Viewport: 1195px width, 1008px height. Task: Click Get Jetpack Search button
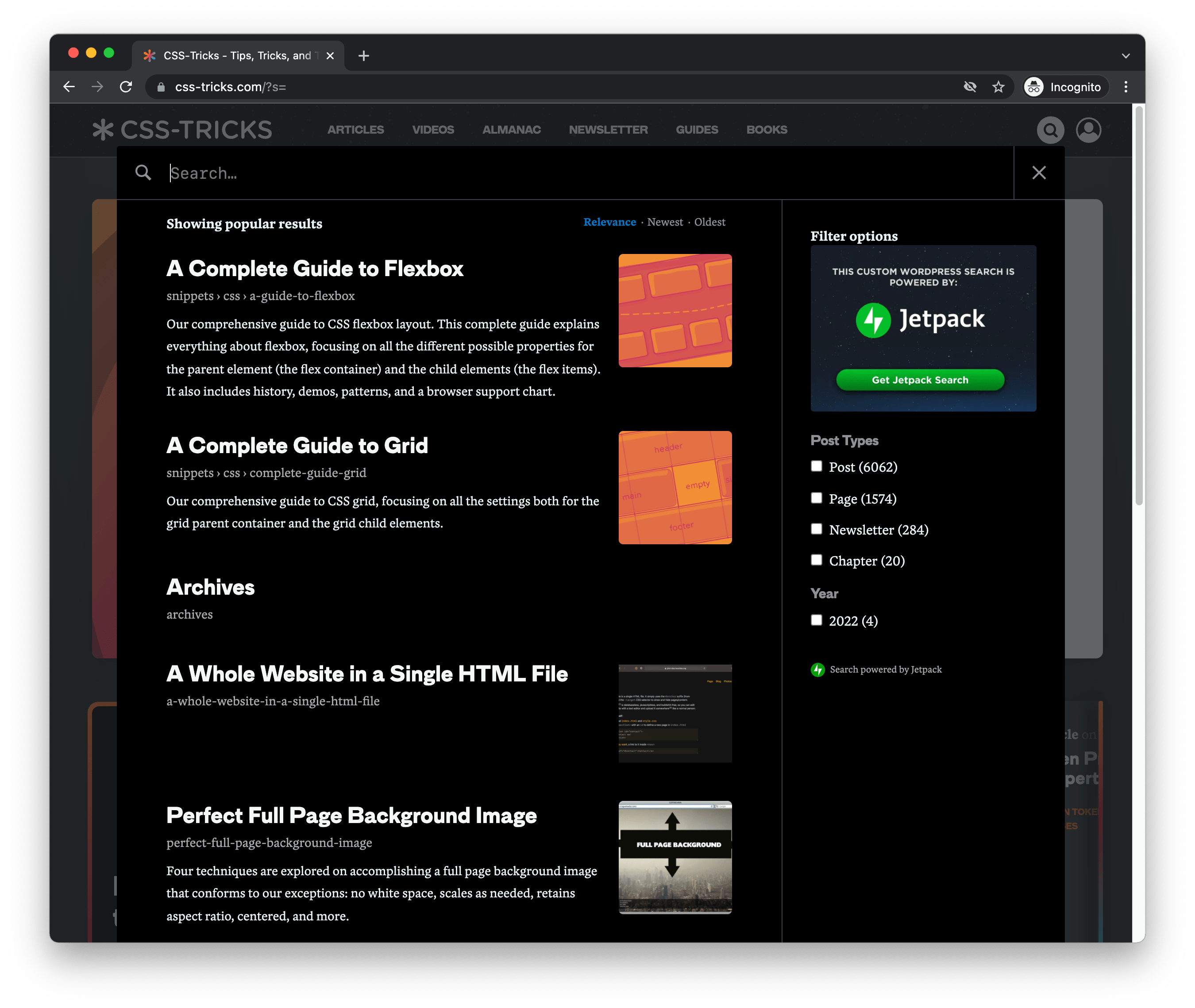click(920, 380)
